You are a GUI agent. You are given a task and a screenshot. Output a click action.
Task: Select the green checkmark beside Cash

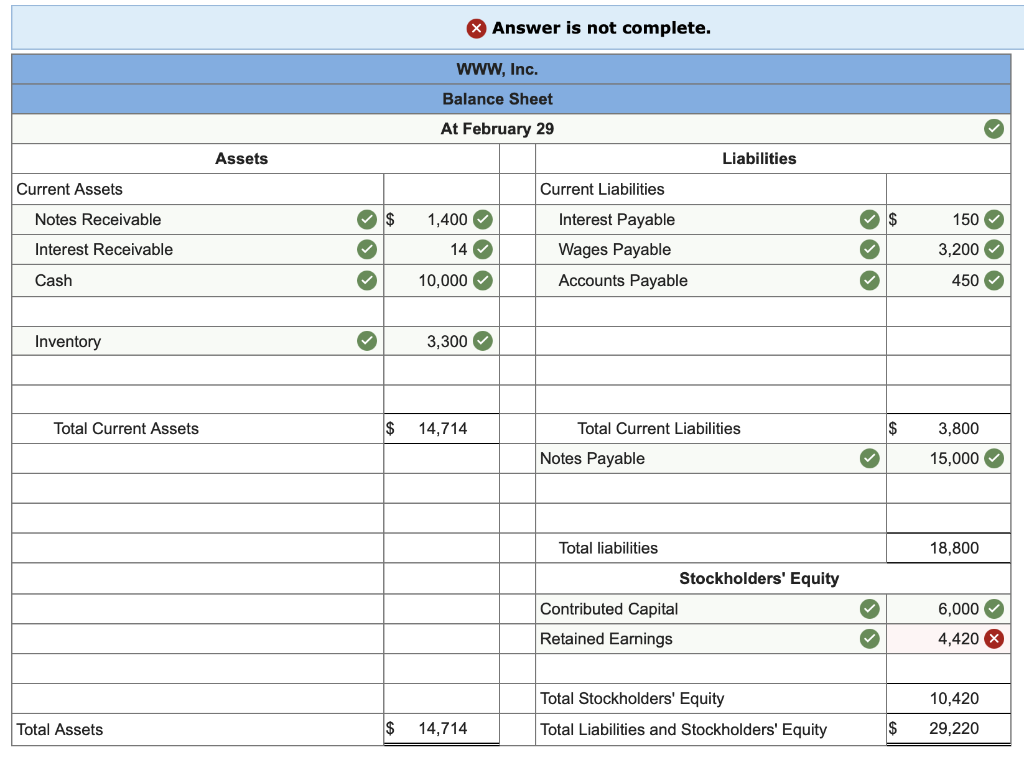coord(367,280)
